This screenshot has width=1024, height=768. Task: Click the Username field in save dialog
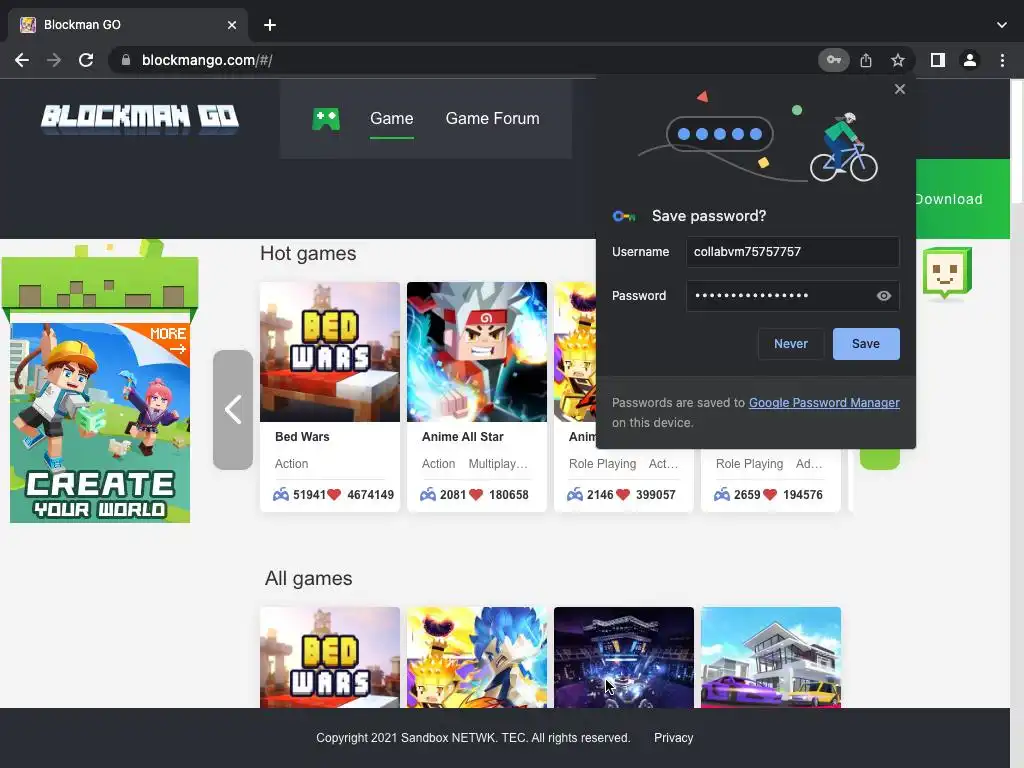(x=792, y=251)
